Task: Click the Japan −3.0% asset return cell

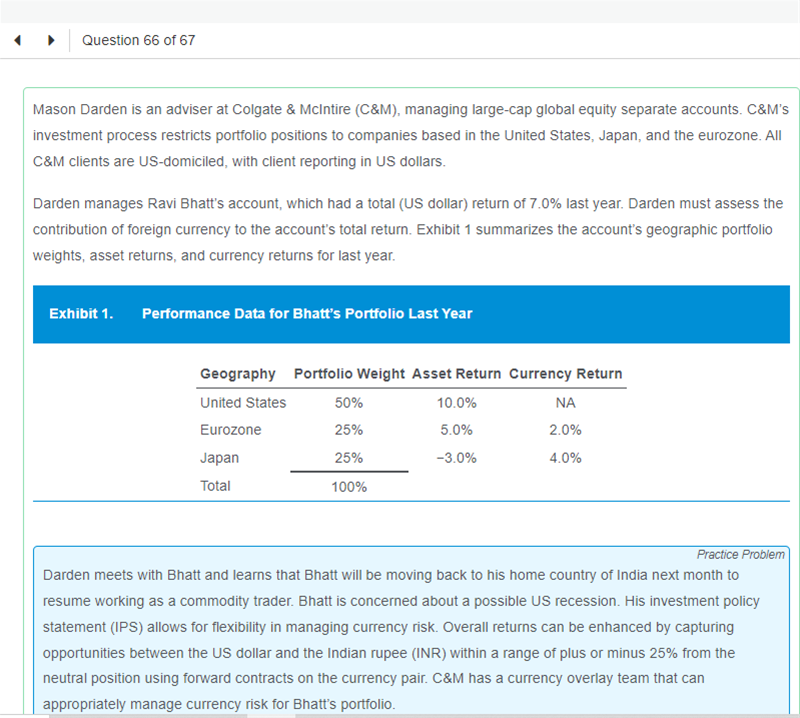Action: [x=456, y=458]
